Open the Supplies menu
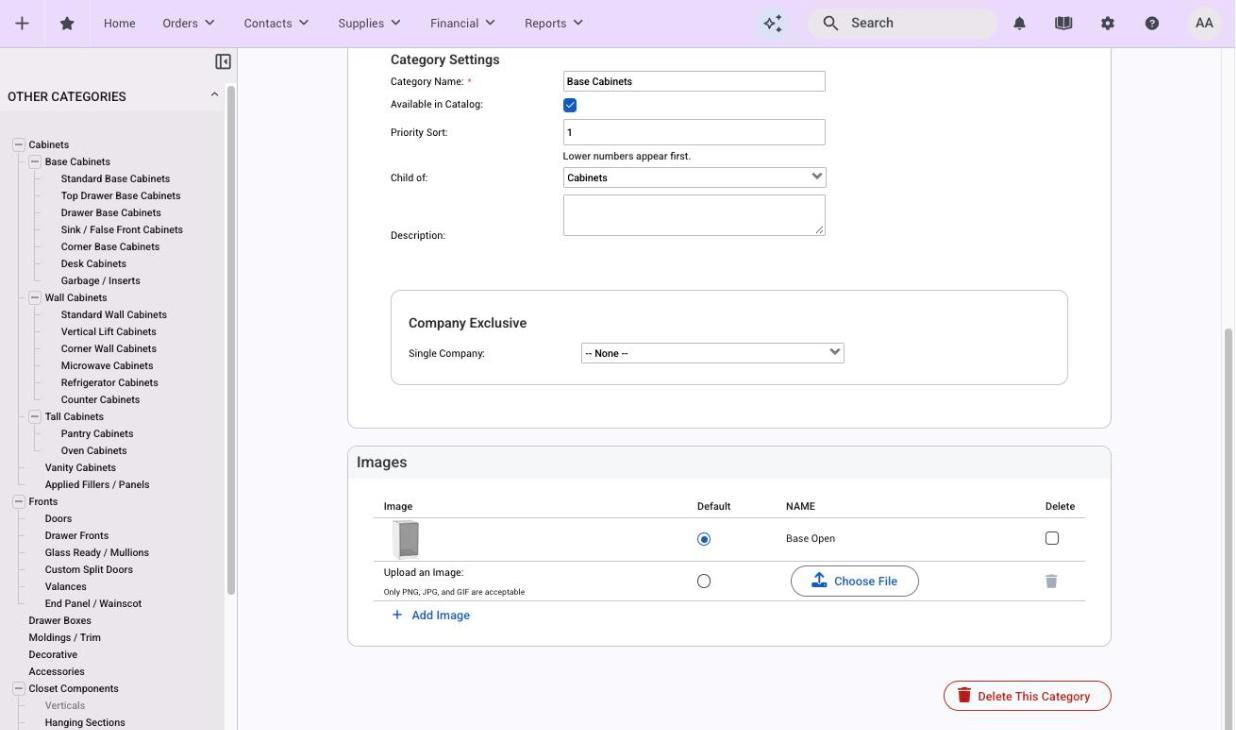This screenshot has height=730, width=1236. [x=369, y=23]
